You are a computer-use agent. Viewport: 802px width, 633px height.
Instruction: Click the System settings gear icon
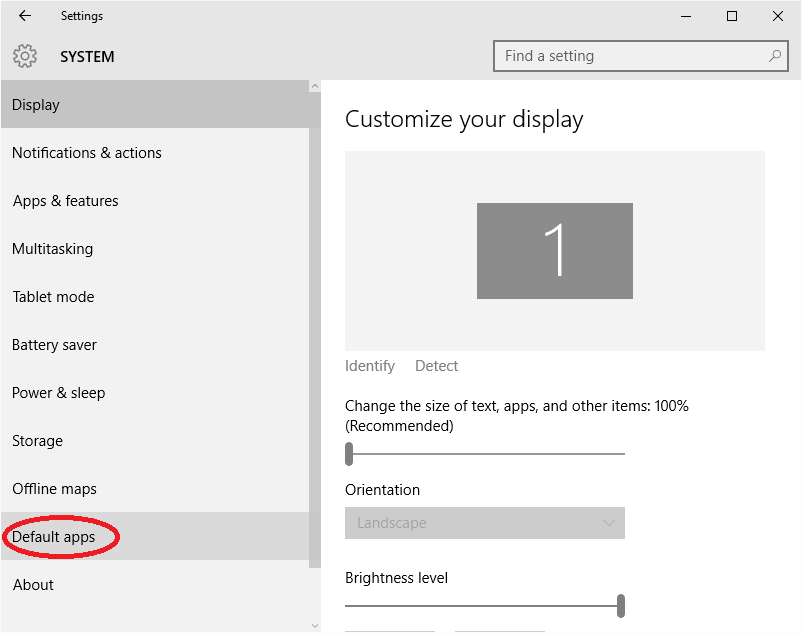pyautogui.click(x=25, y=57)
